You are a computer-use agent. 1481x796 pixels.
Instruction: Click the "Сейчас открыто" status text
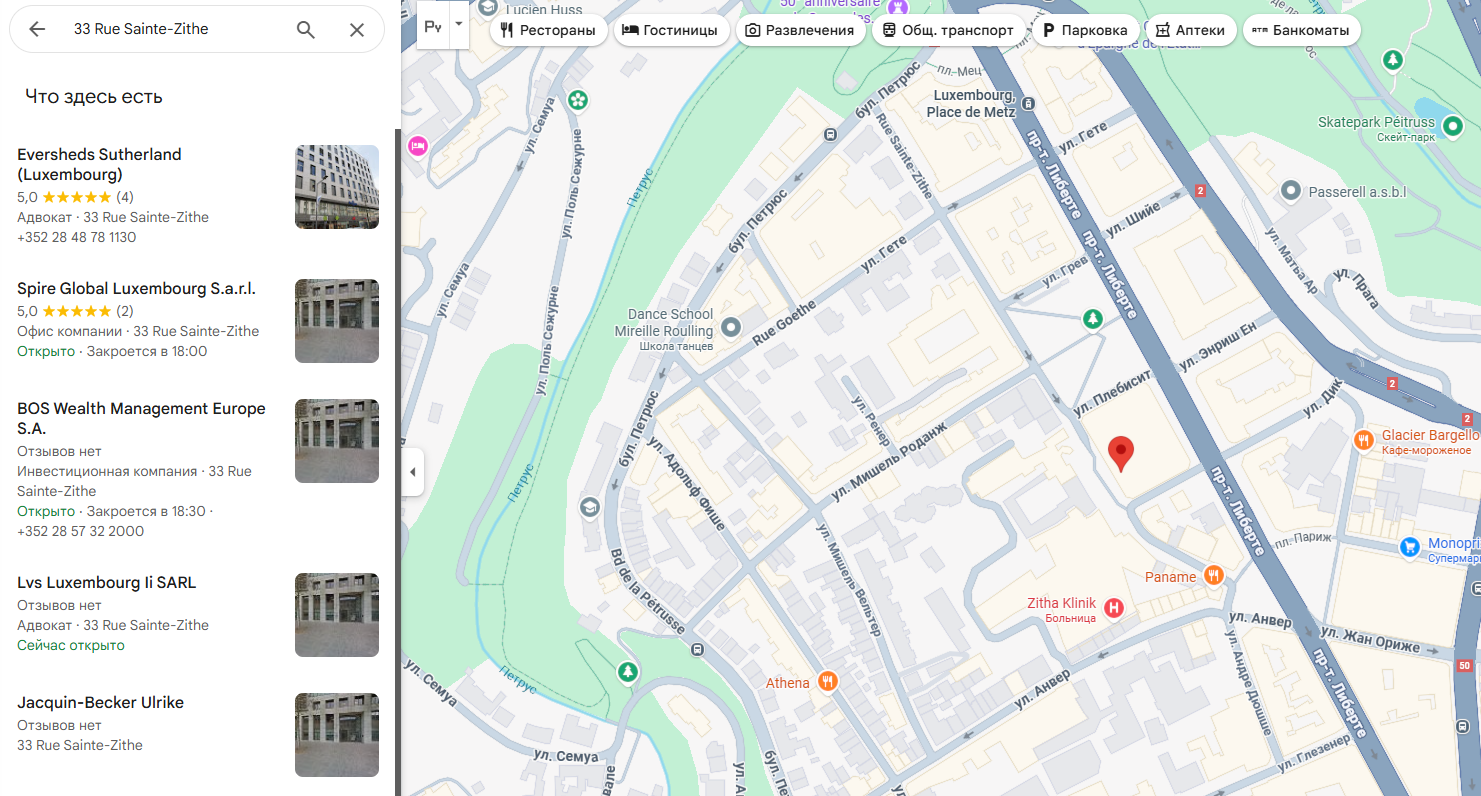71,645
